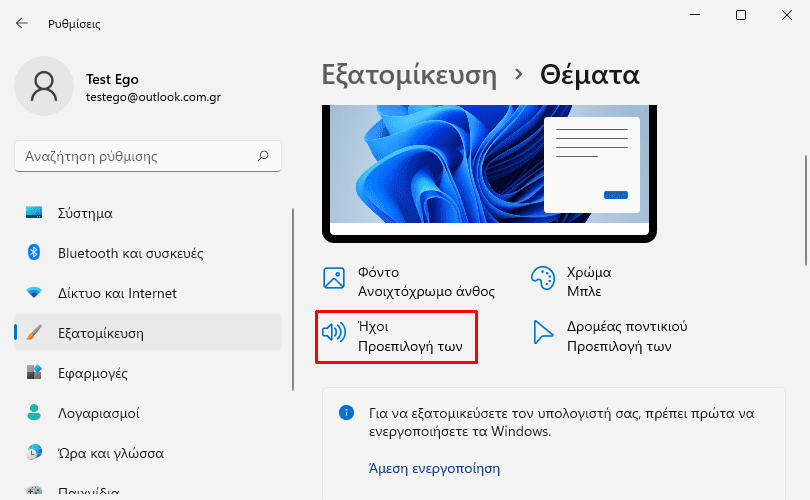Click the Ώρα και γλώσσα globe icon

tap(34, 452)
